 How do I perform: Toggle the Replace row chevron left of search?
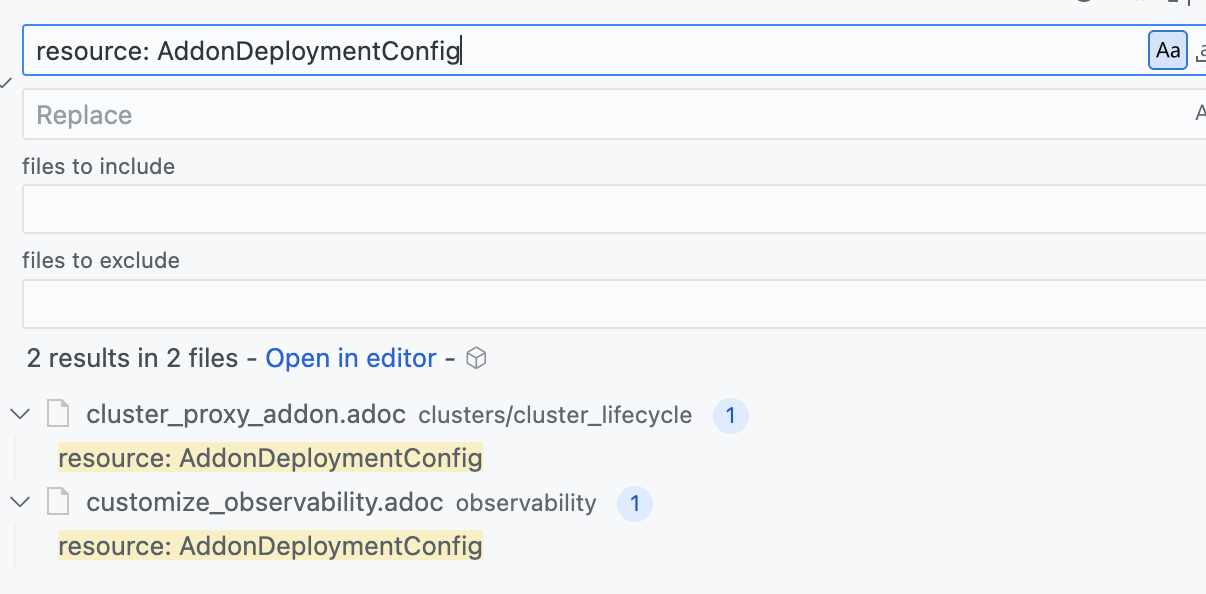tap(6, 82)
